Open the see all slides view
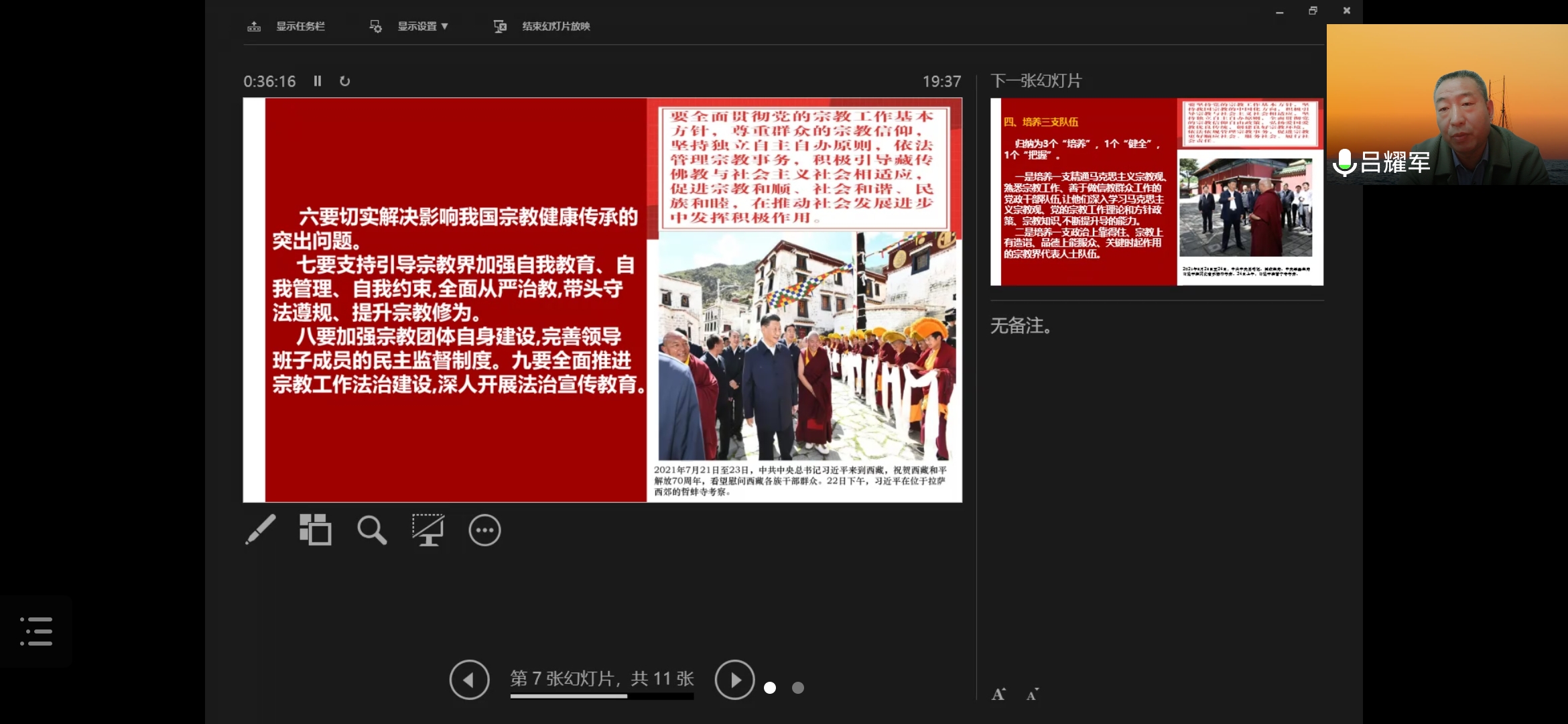The width and height of the screenshot is (1568, 724). [315, 530]
